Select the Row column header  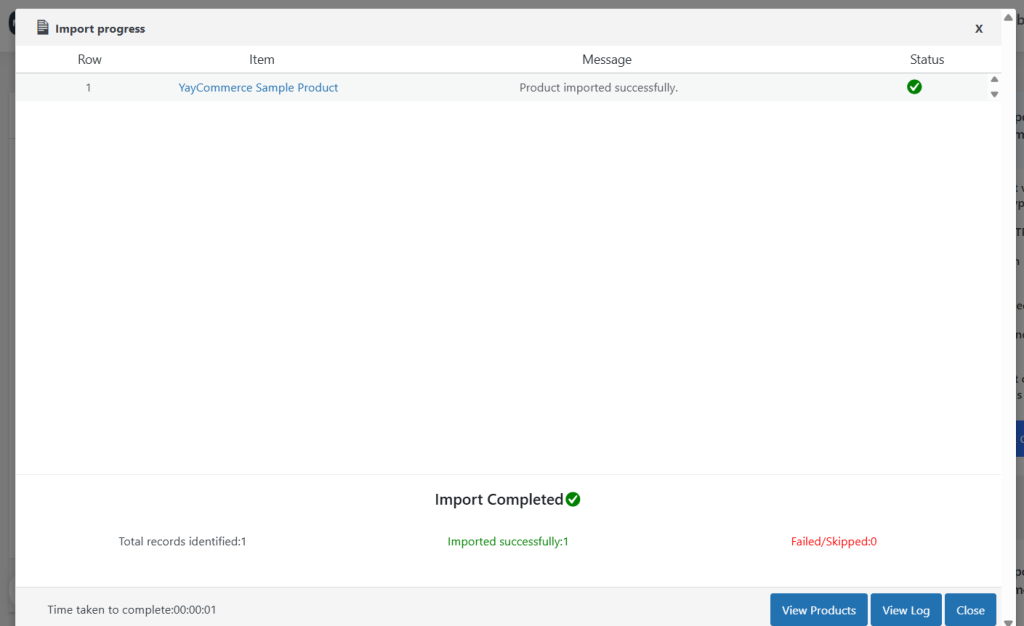coord(90,60)
